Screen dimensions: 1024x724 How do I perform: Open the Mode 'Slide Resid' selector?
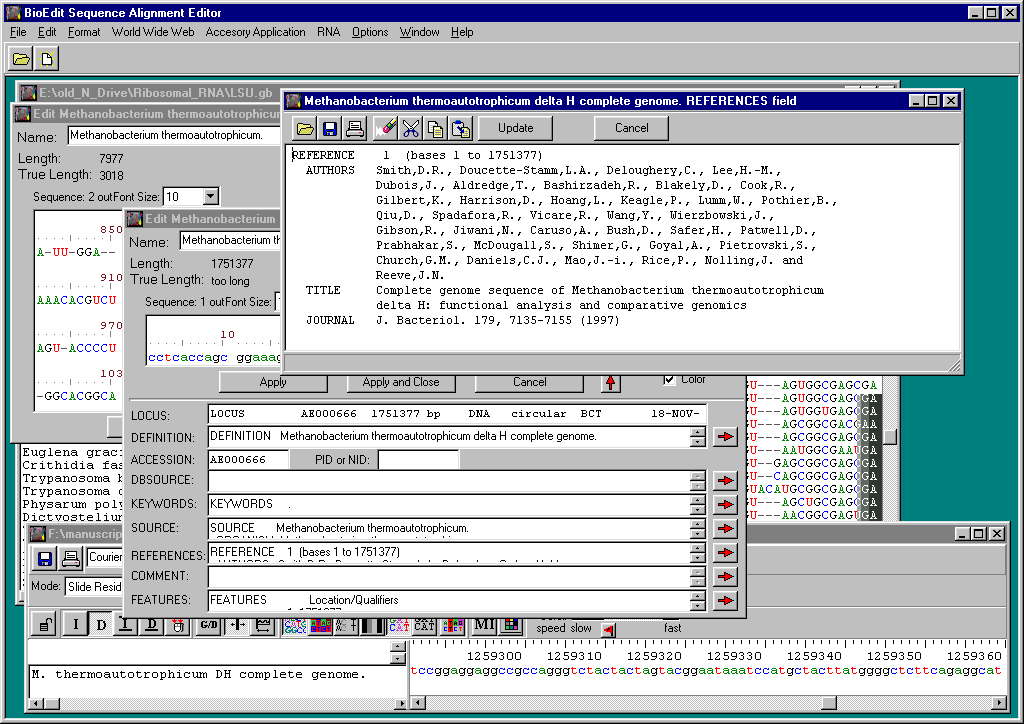94,586
